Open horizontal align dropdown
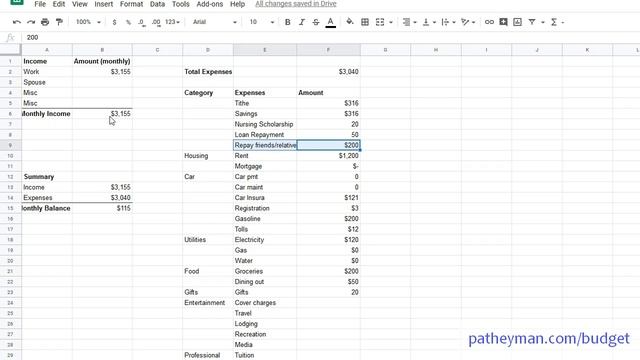This screenshot has width=640, height=360. (x=409, y=22)
